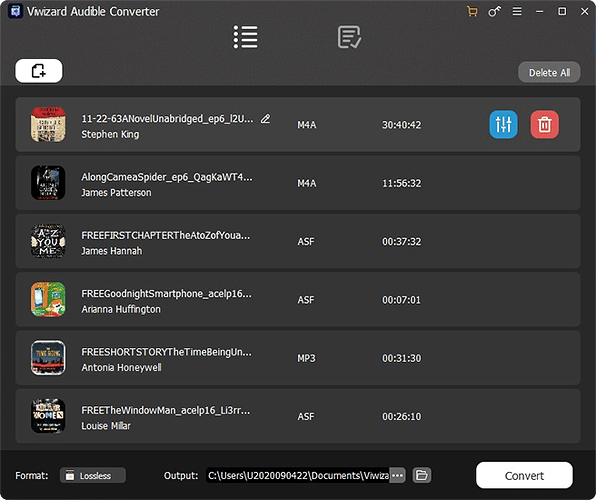Switch to the audiobook list tab
This screenshot has height=500, width=596.
[x=245, y=37]
